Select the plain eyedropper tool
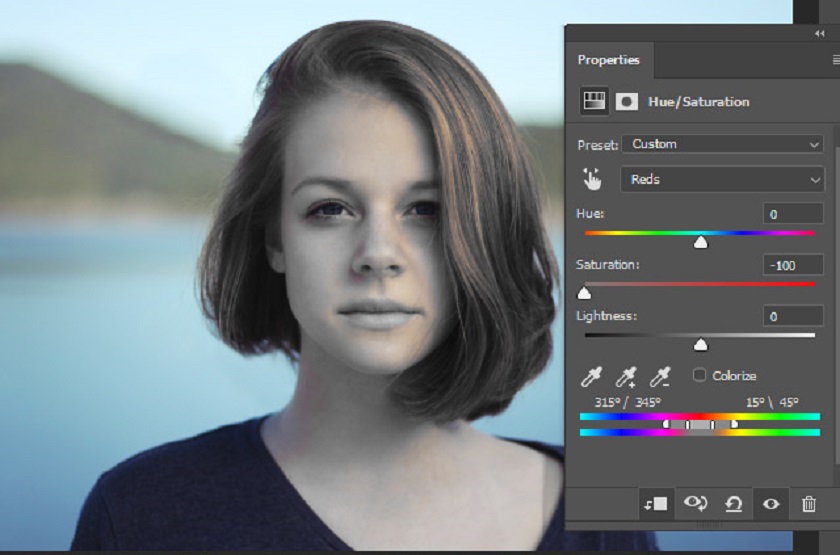 (592, 376)
